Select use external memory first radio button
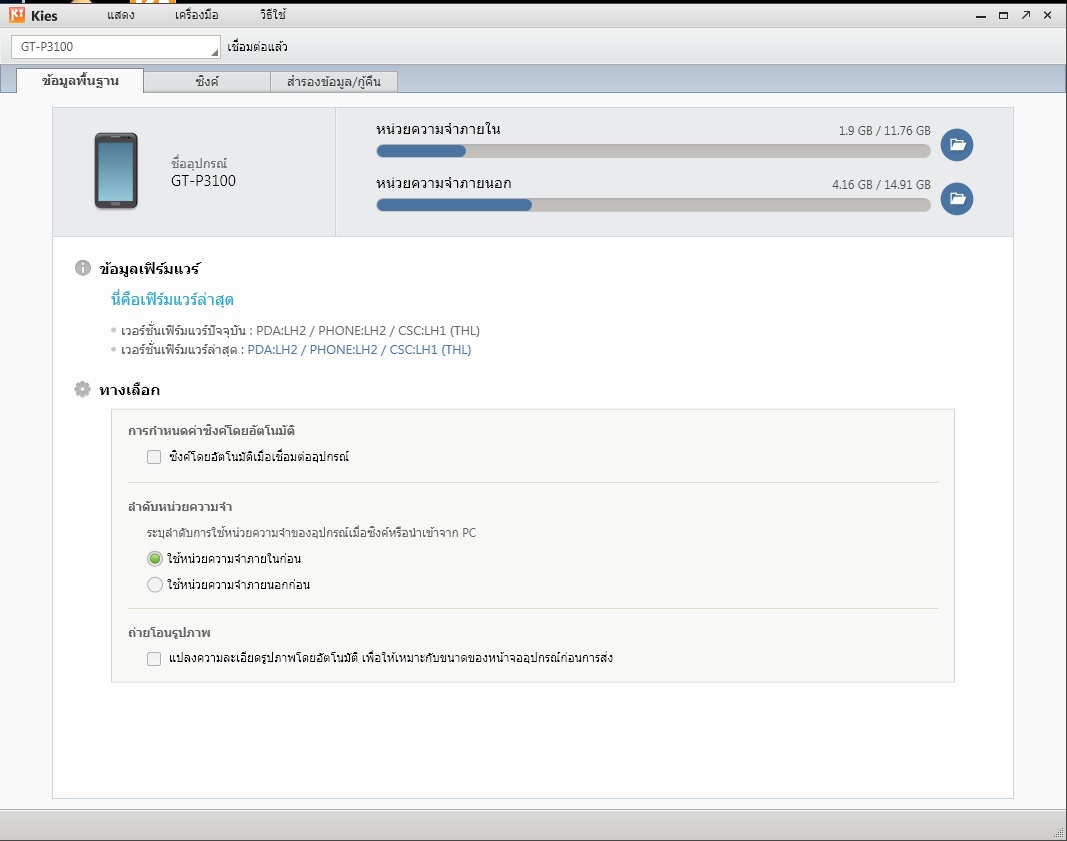 155,584
